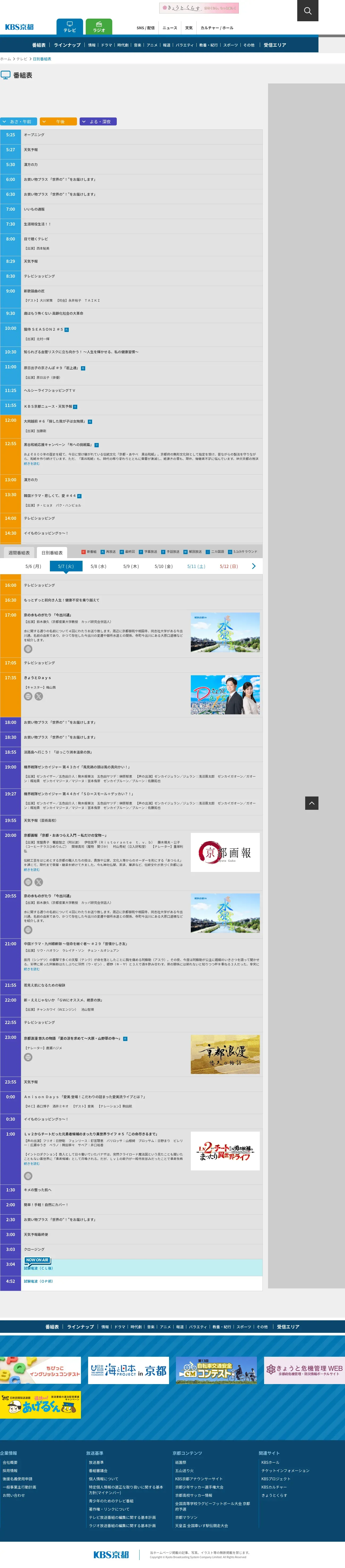The width and height of the screenshot is (345, 1568).
Task: Expand 続きを読む for 20:00 京都画報
Action: coord(32,870)
